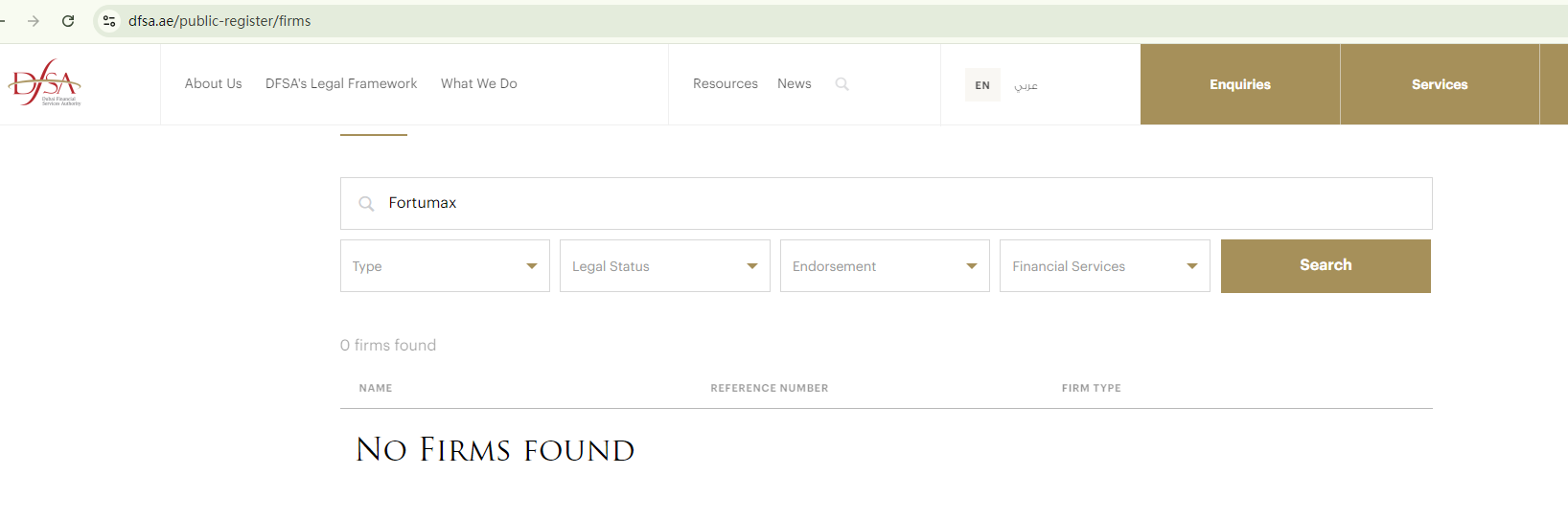The width and height of the screenshot is (1568, 520).
Task: Open the Legal Status dropdown
Action: [665, 266]
